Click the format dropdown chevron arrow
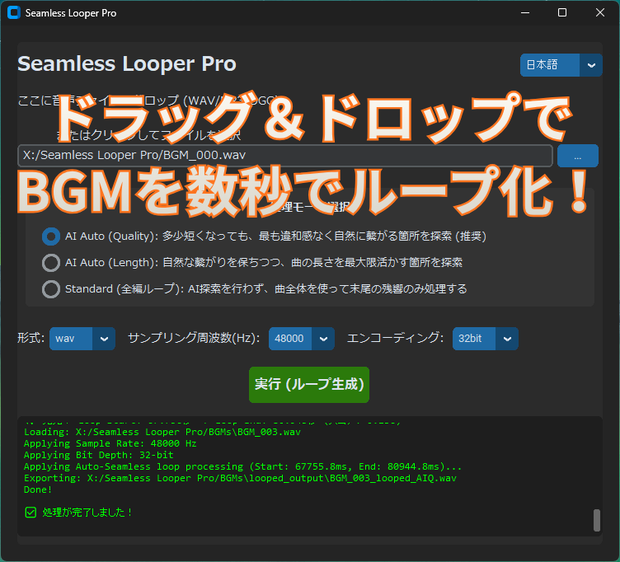Screen dimensions: 620x562 (104, 339)
